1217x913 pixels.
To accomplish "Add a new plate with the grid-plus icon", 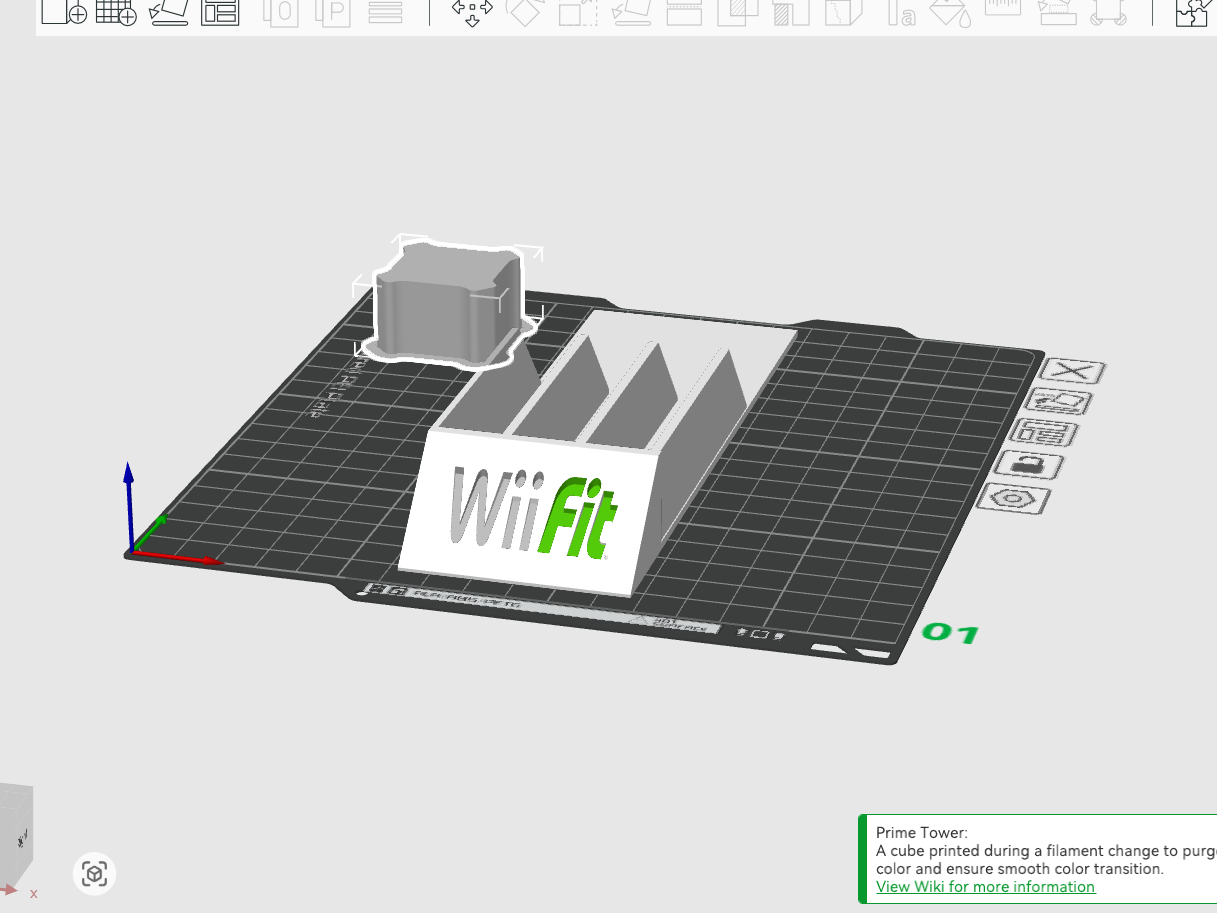I will point(116,12).
